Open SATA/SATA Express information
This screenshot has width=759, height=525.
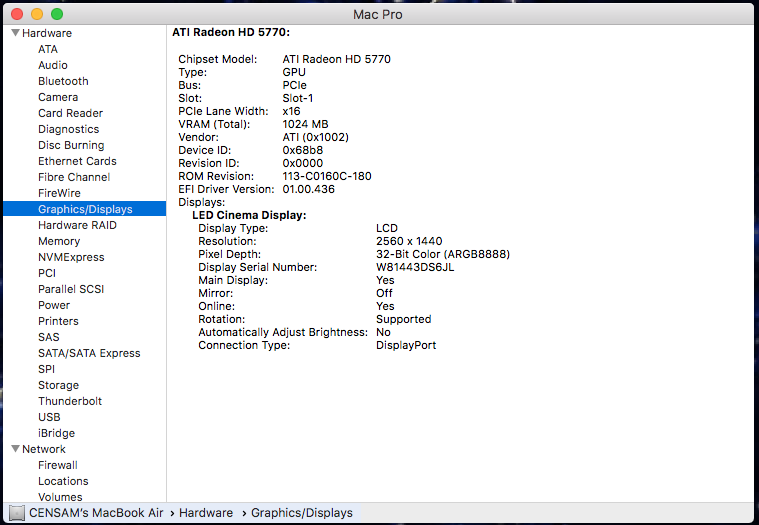89,353
